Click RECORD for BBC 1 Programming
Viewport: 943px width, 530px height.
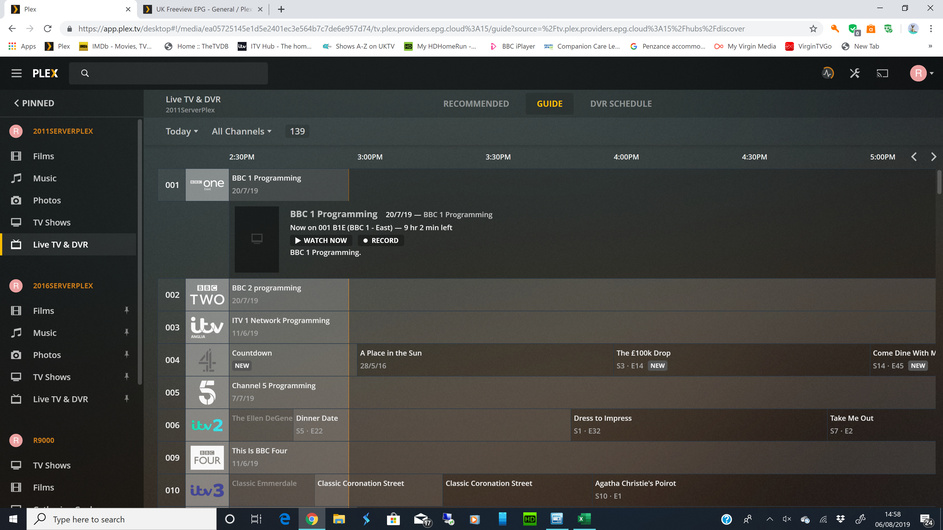(x=381, y=241)
